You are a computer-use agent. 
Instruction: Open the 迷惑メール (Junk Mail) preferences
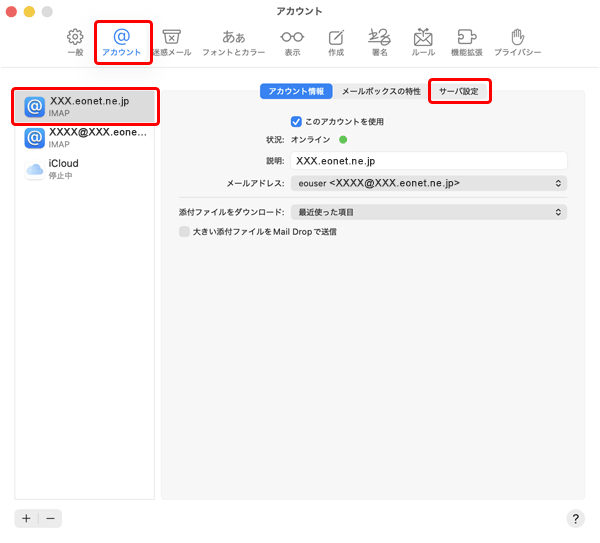pyautogui.click(x=171, y=41)
